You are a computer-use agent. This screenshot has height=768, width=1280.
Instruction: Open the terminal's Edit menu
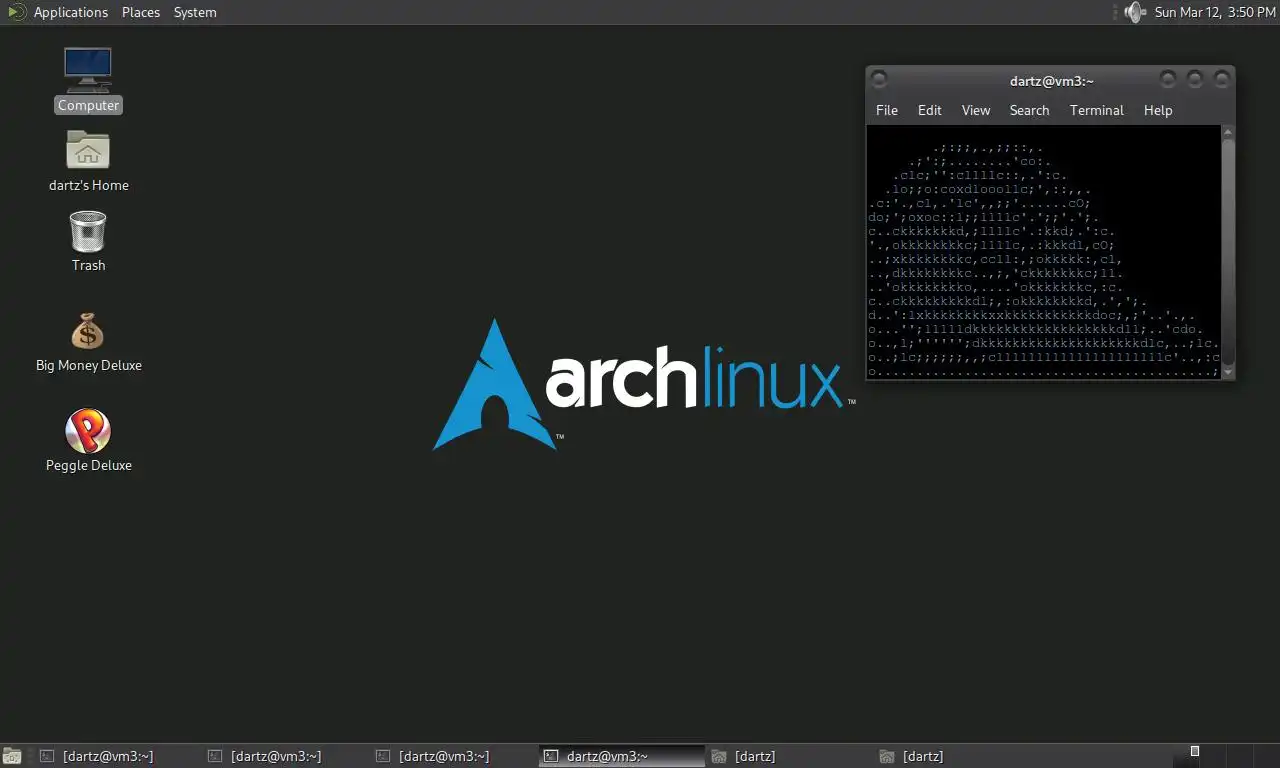click(x=930, y=110)
